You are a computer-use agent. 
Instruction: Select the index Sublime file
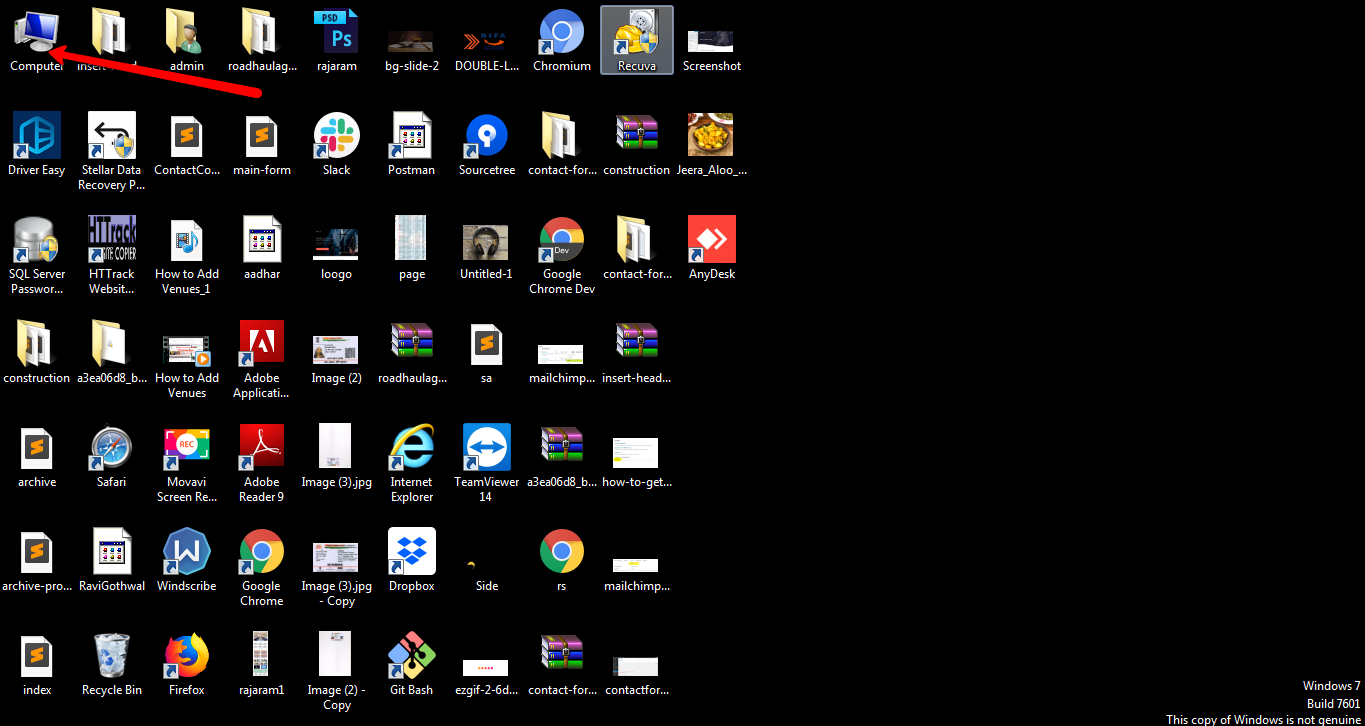[x=37, y=664]
